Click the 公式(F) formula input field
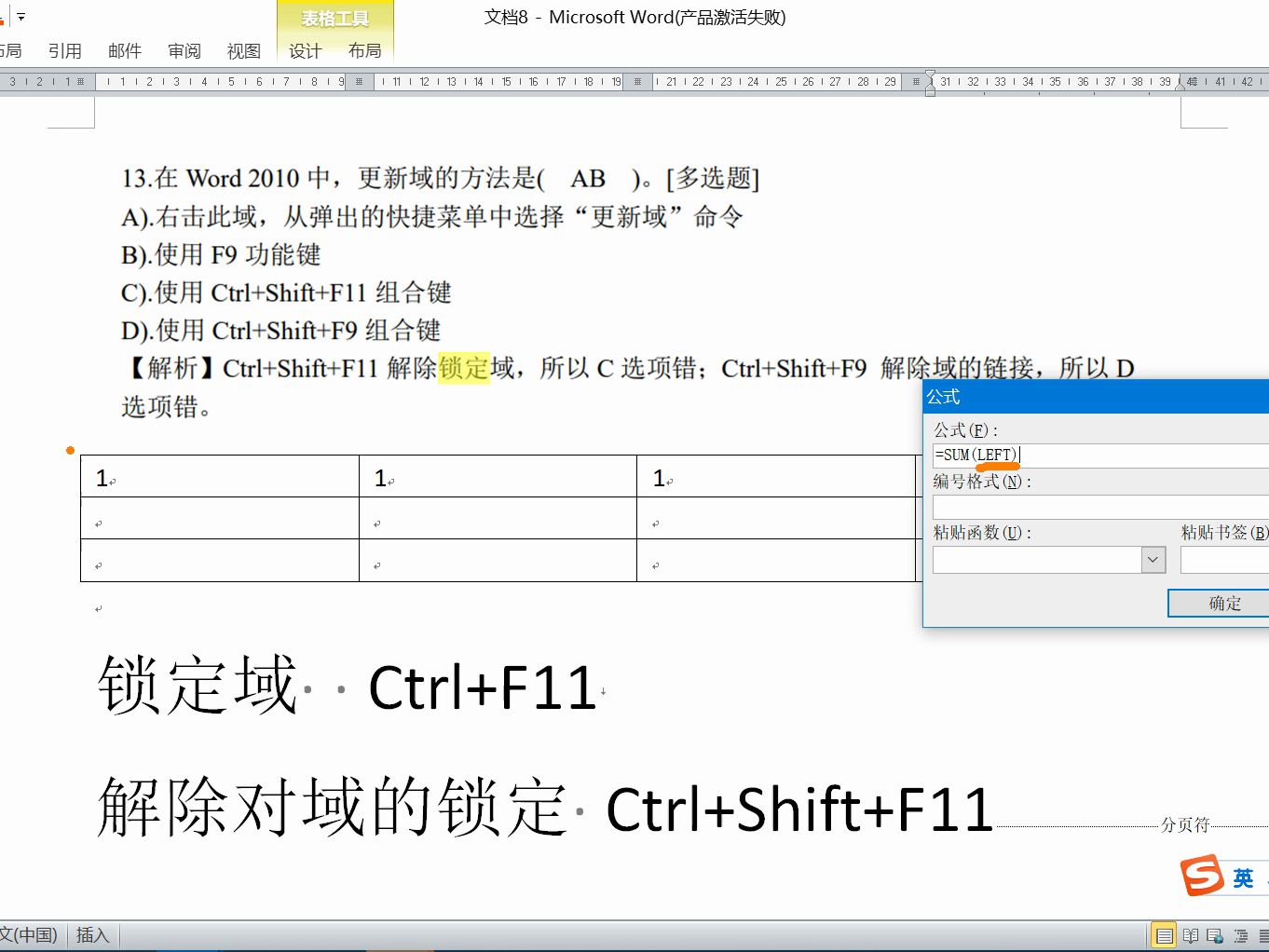 (x=1100, y=455)
